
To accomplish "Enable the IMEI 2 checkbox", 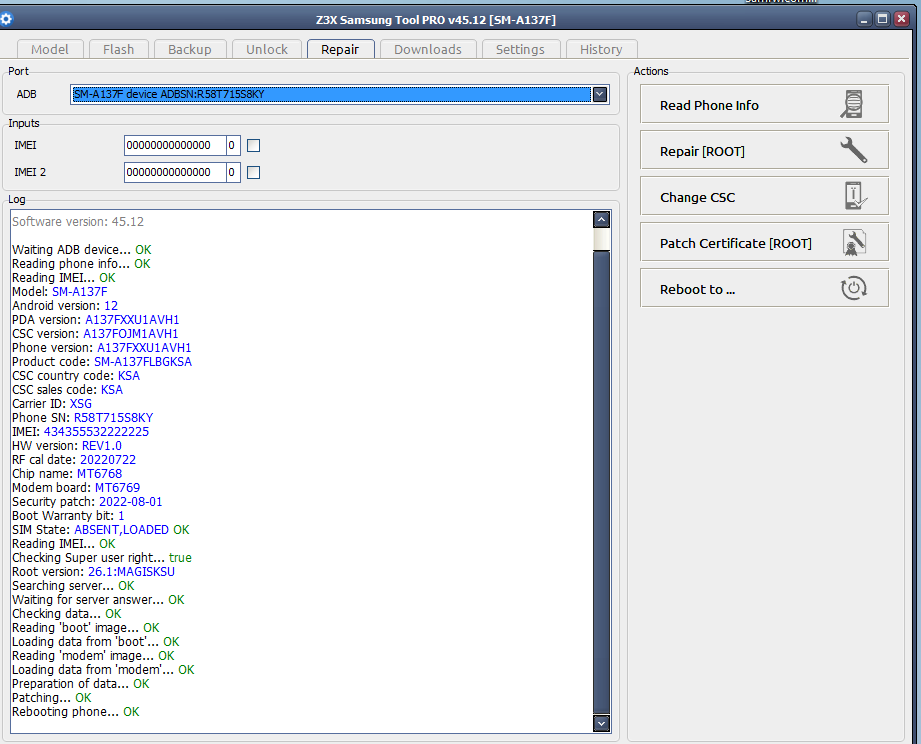I will point(253,172).
